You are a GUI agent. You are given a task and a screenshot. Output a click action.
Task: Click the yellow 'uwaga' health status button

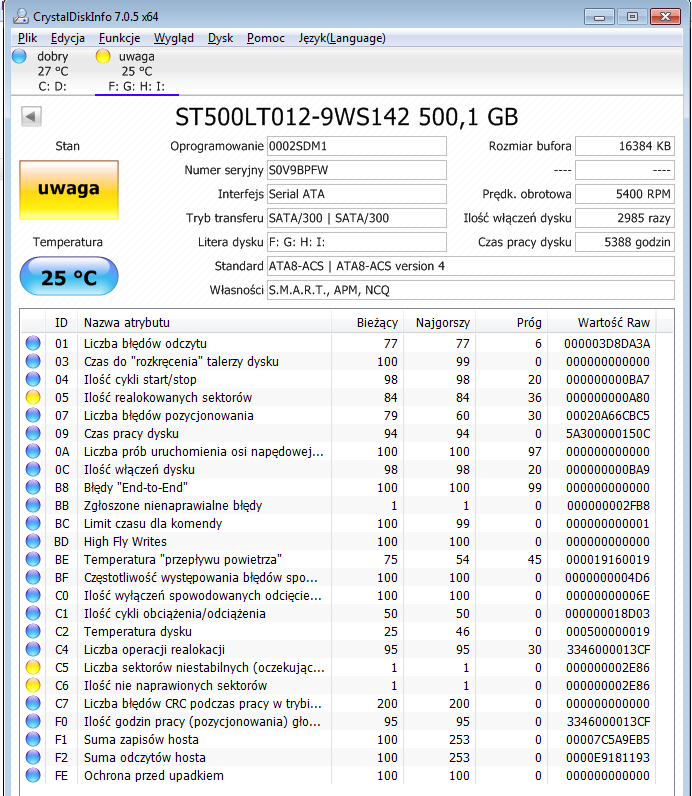pyautogui.click(x=69, y=190)
